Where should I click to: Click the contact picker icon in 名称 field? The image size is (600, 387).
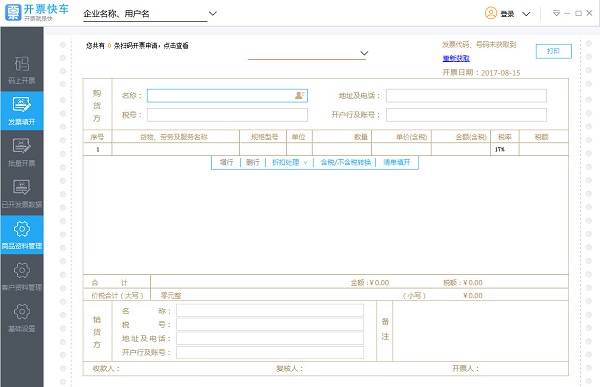299,95
